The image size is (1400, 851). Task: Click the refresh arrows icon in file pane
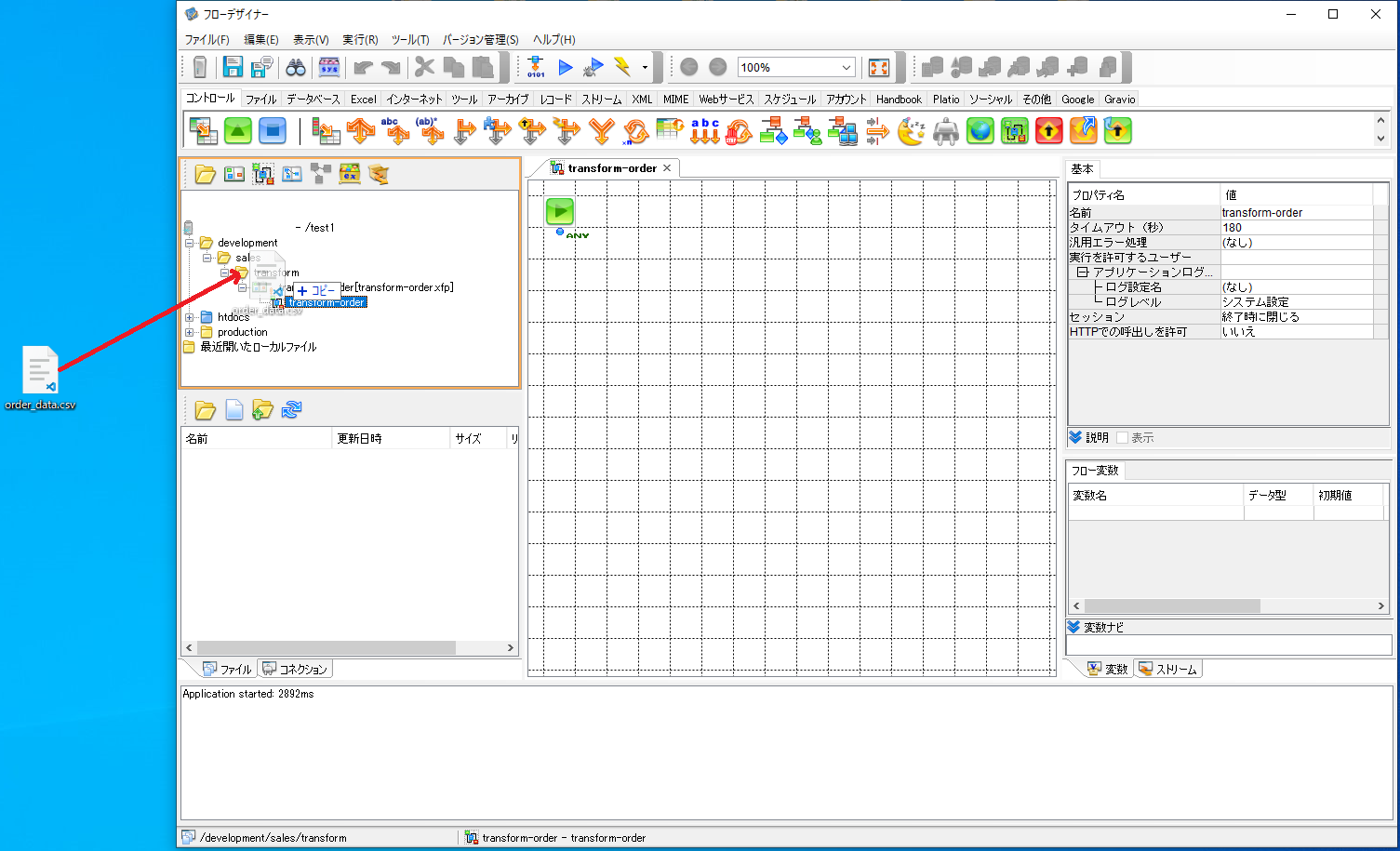pos(291,409)
